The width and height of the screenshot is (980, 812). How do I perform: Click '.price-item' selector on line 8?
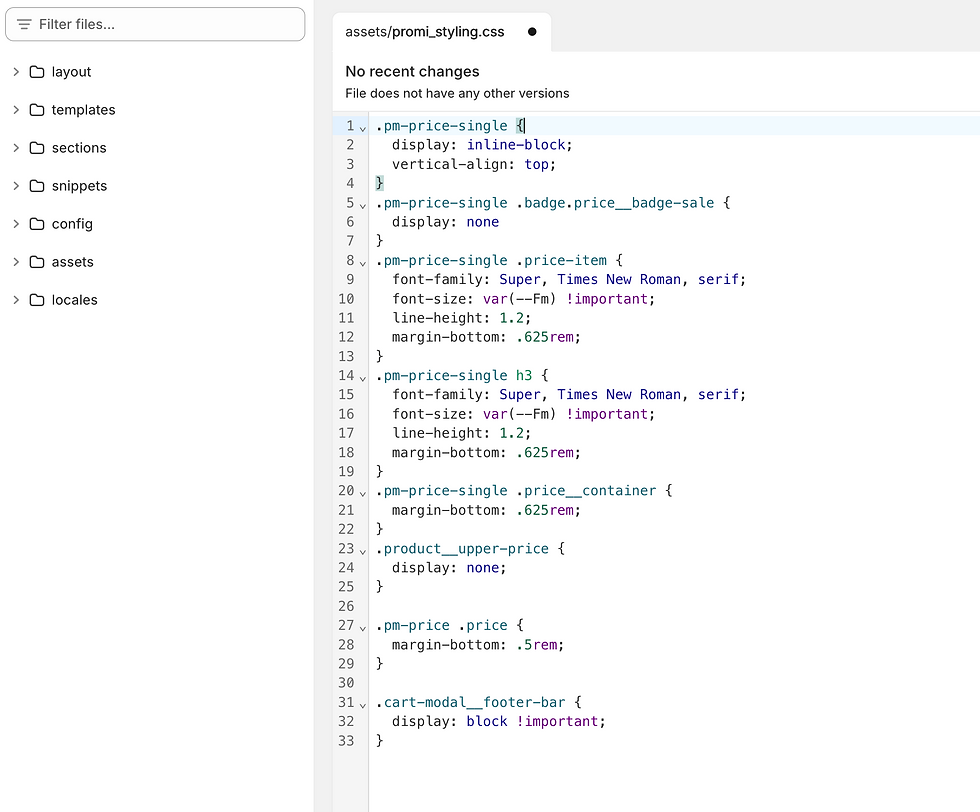tap(562, 260)
